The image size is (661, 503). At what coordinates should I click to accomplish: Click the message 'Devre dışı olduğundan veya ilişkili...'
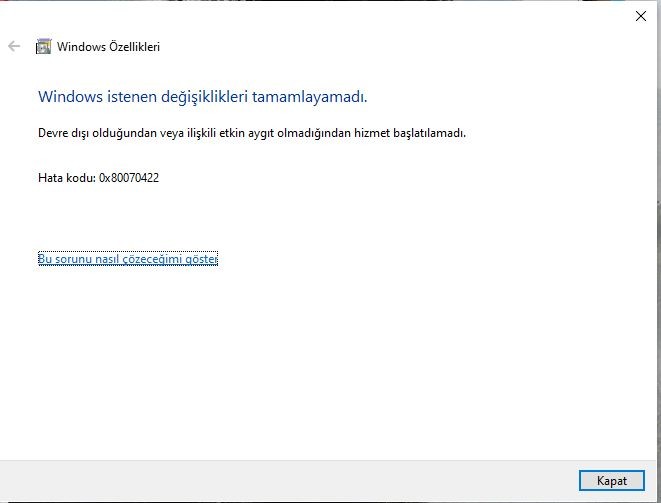[x=252, y=133]
